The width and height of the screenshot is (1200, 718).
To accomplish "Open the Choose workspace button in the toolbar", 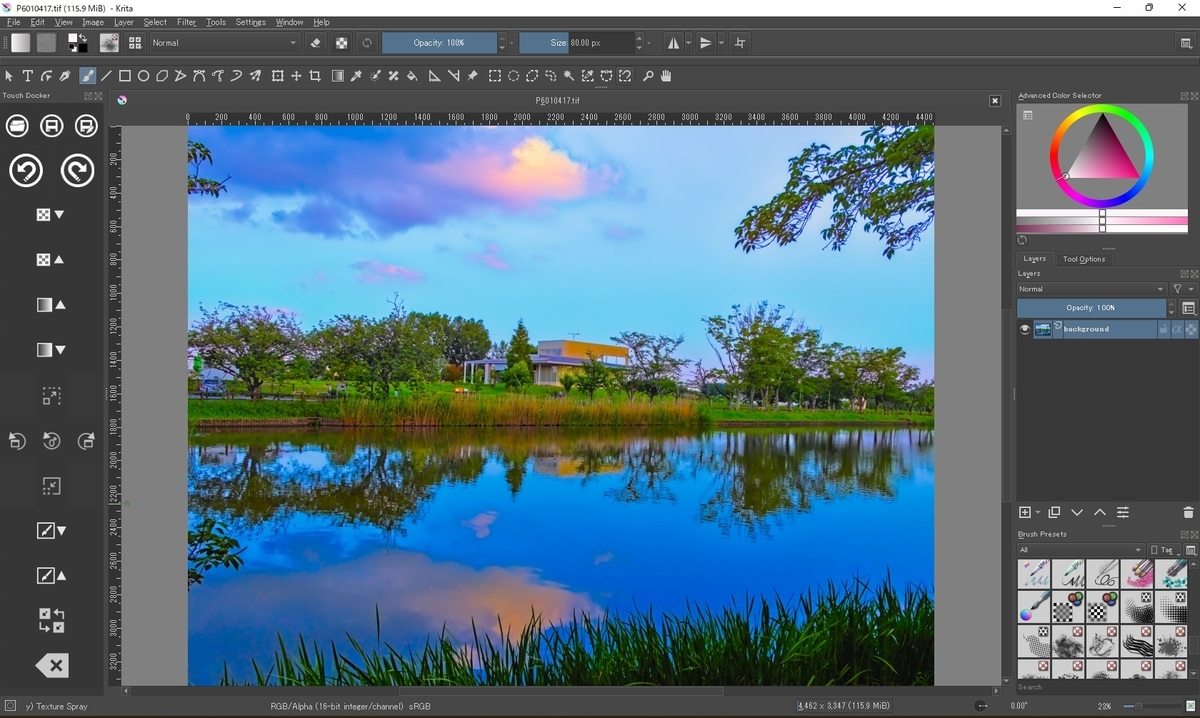I will point(1186,43).
